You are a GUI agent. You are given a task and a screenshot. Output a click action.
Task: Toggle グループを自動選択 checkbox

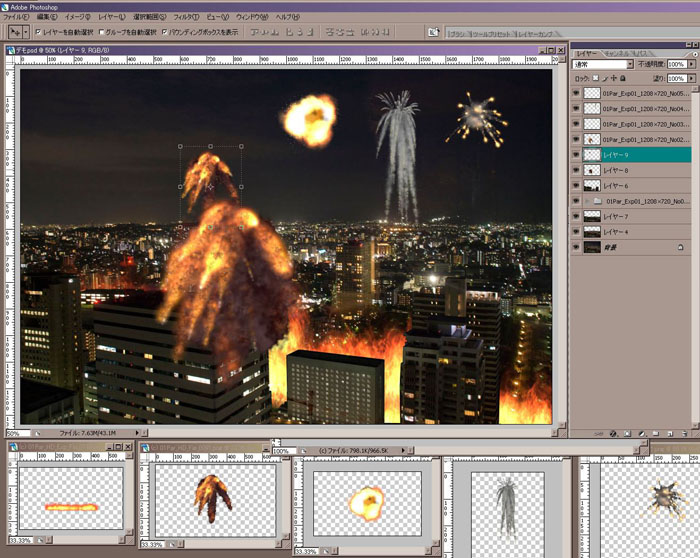click(101, 32)
